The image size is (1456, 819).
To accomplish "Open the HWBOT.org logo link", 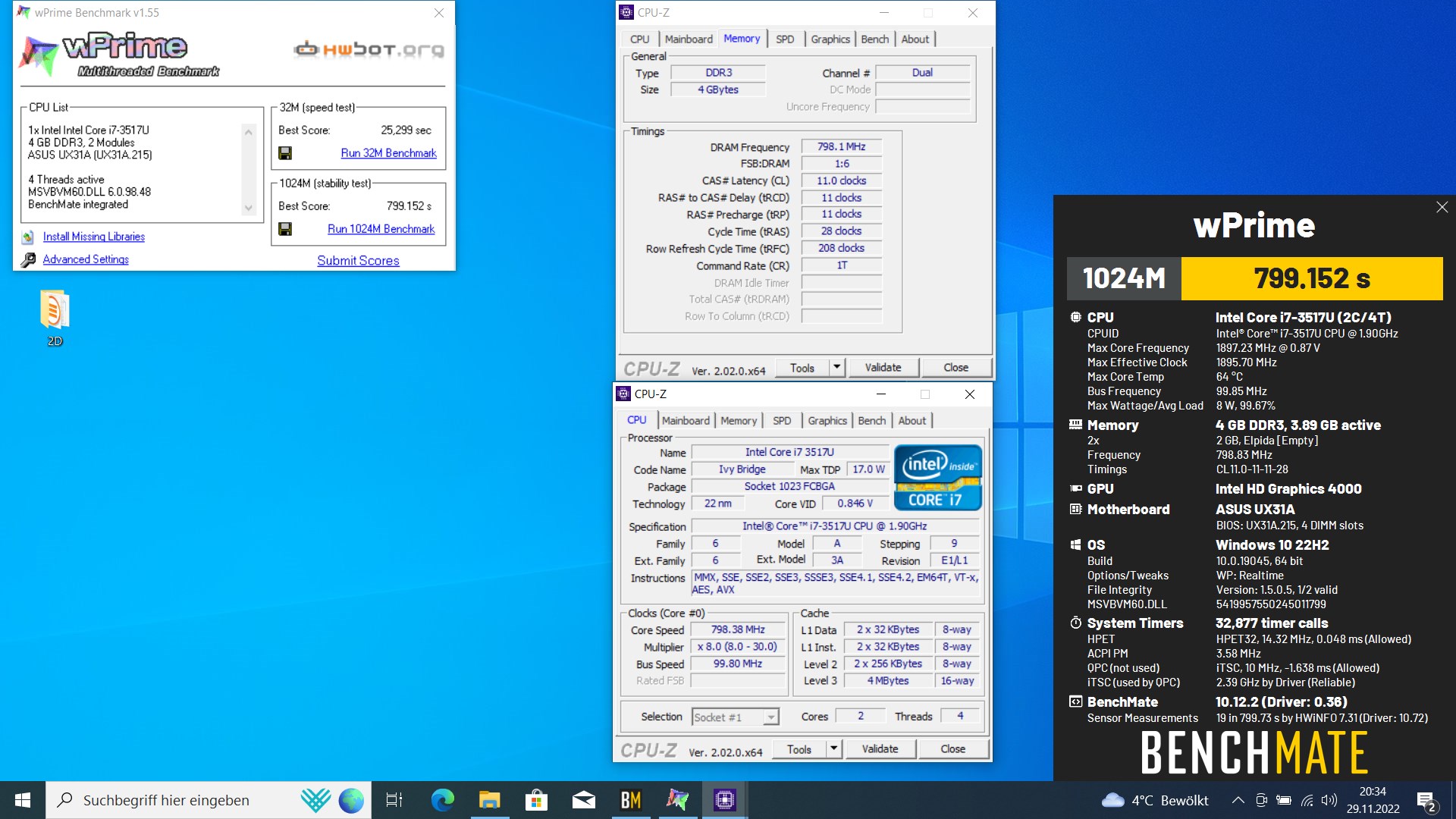I will point(369,49).
